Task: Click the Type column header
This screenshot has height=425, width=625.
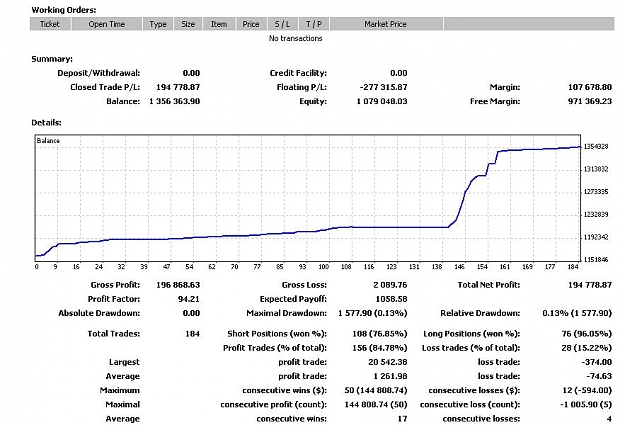Action: point(158,24)
